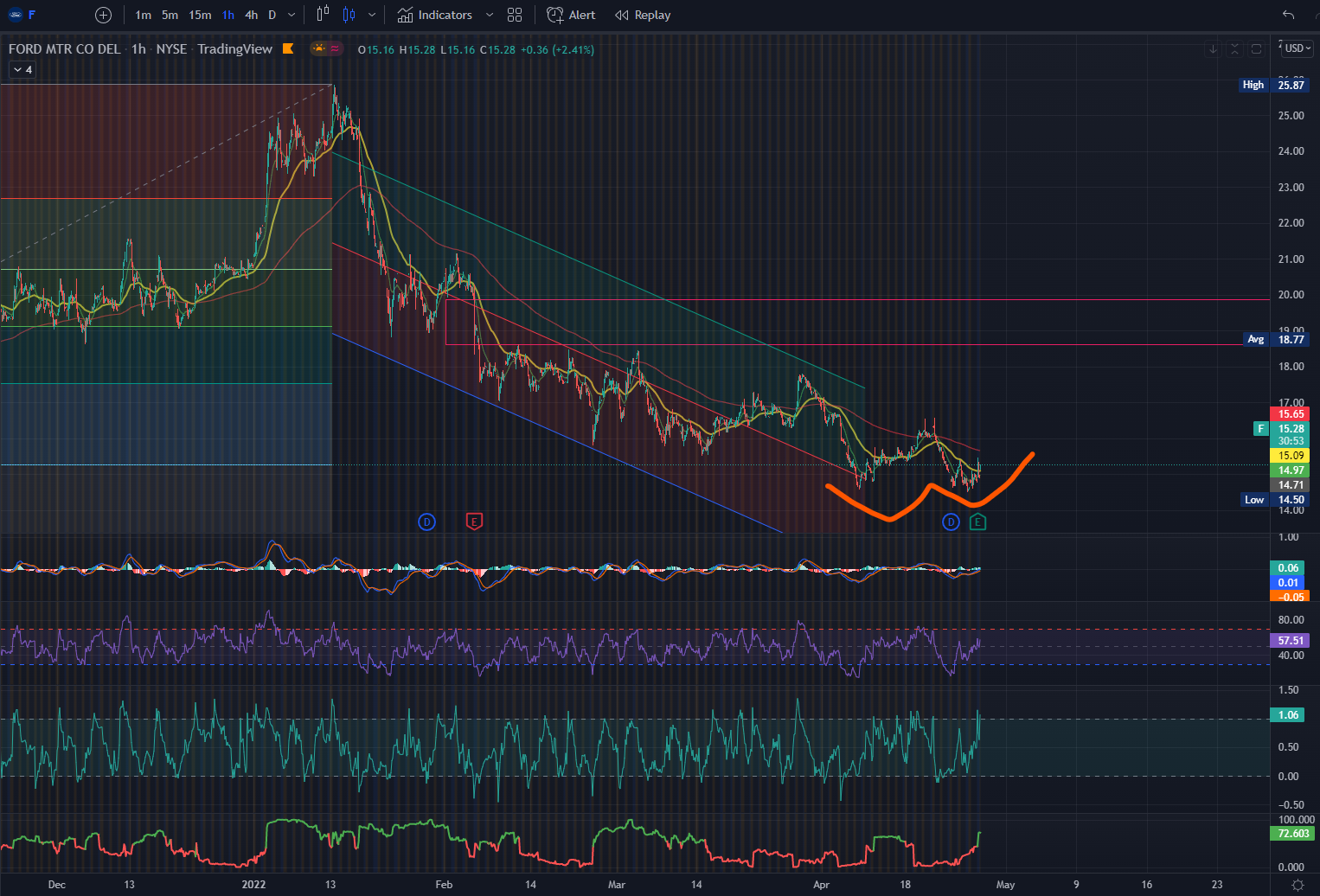Click the red earnings E marker
1320x896 pixels.
coord(473,522)
